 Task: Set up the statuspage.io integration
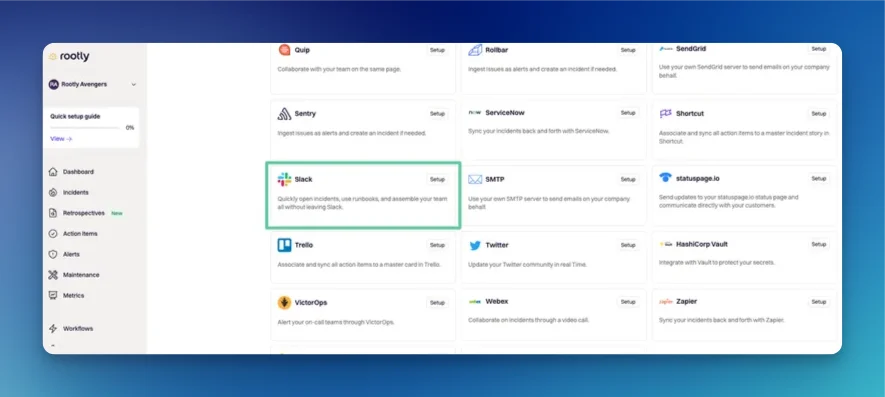(819, 178)
